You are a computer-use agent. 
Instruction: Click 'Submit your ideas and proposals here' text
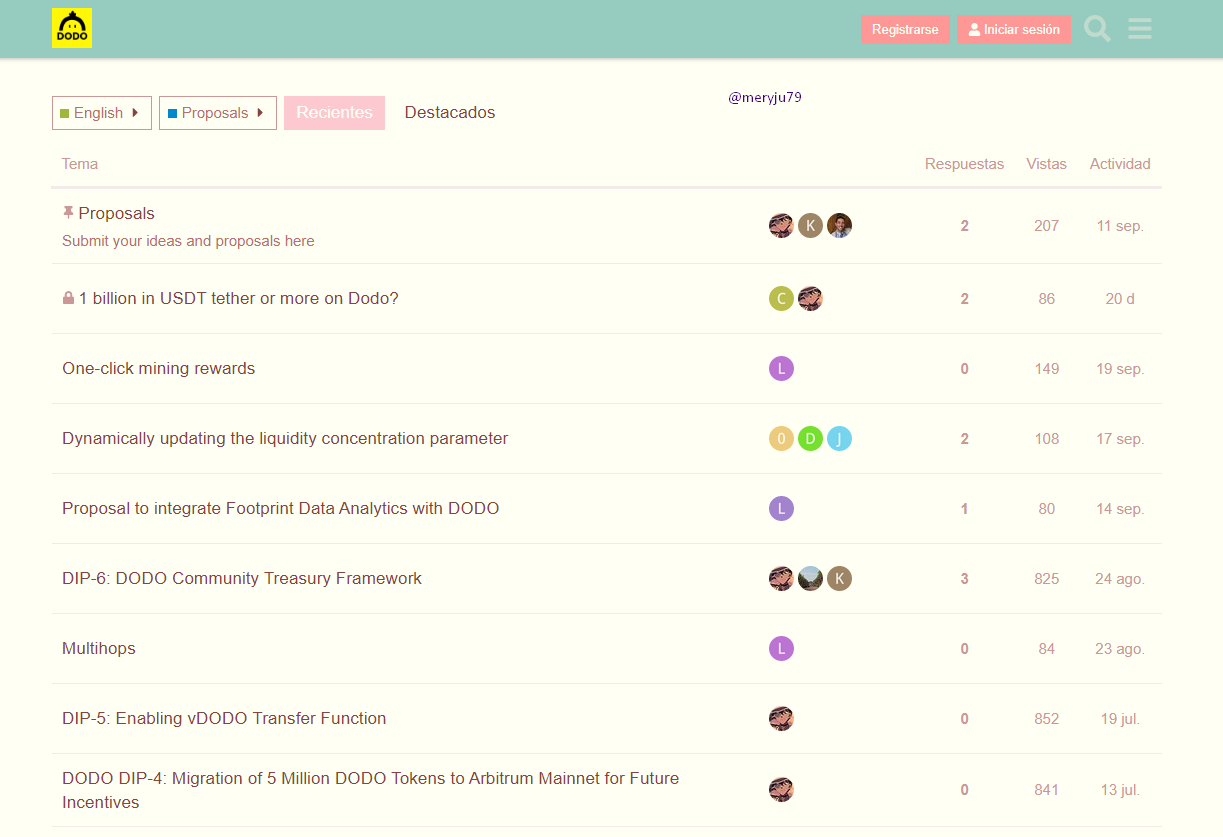188,241
